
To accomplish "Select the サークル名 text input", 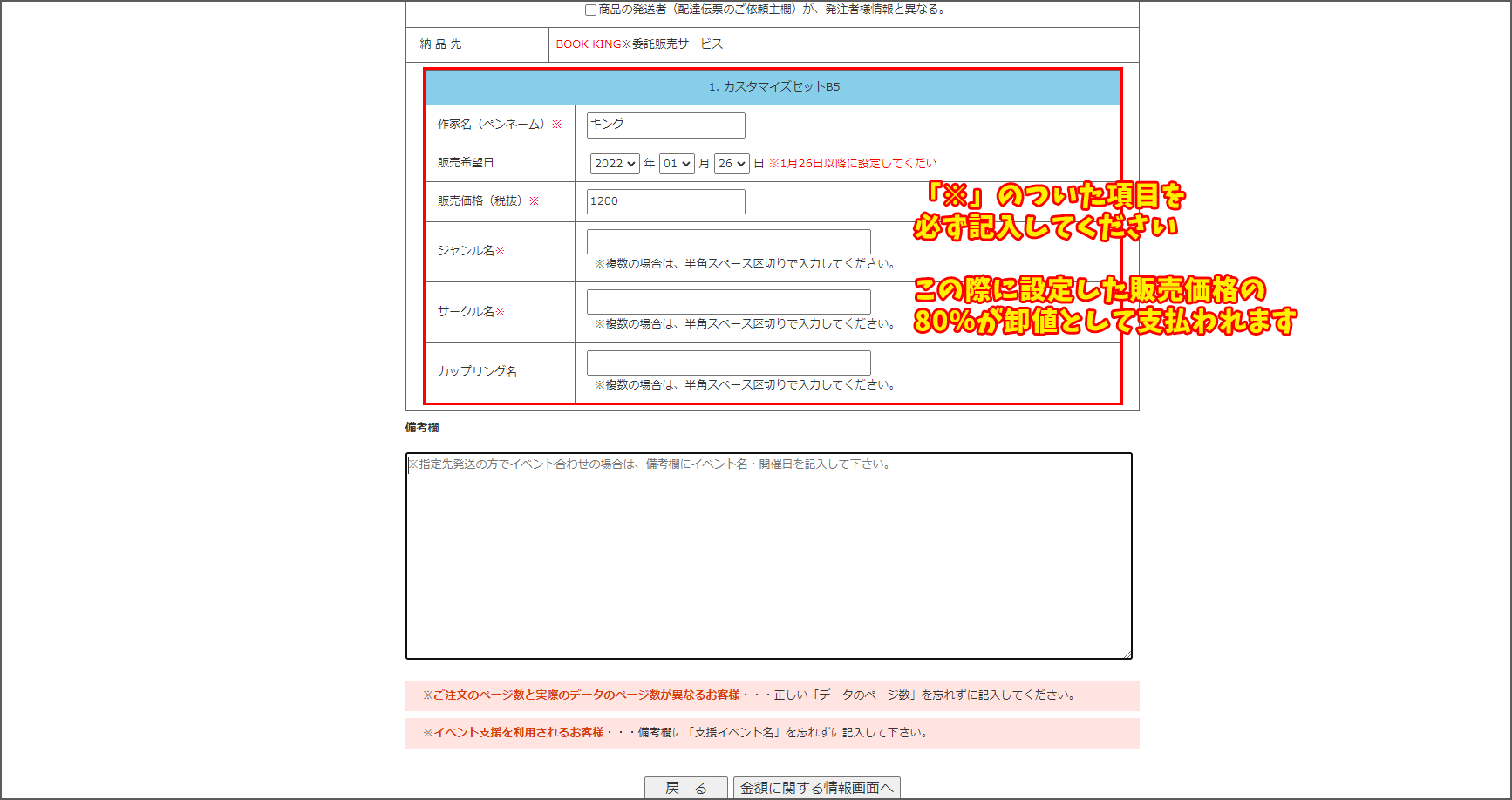I will coord(728,302).
